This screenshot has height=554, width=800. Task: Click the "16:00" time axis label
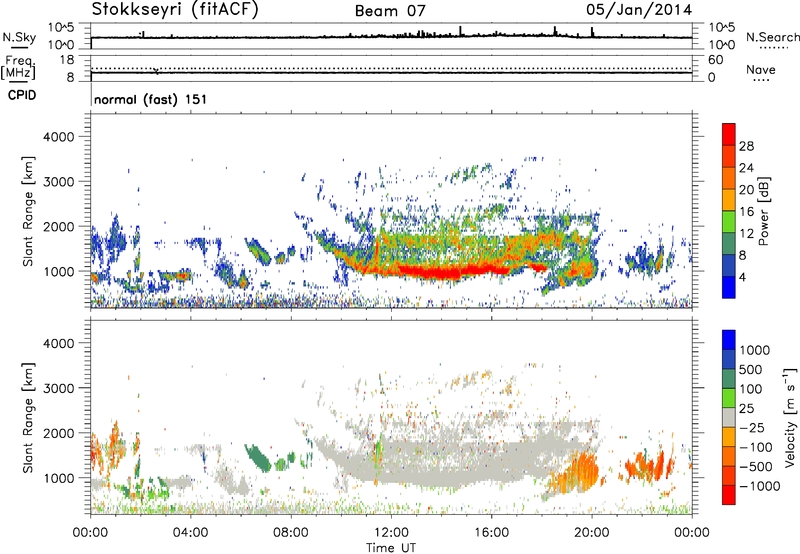[491, 533]
